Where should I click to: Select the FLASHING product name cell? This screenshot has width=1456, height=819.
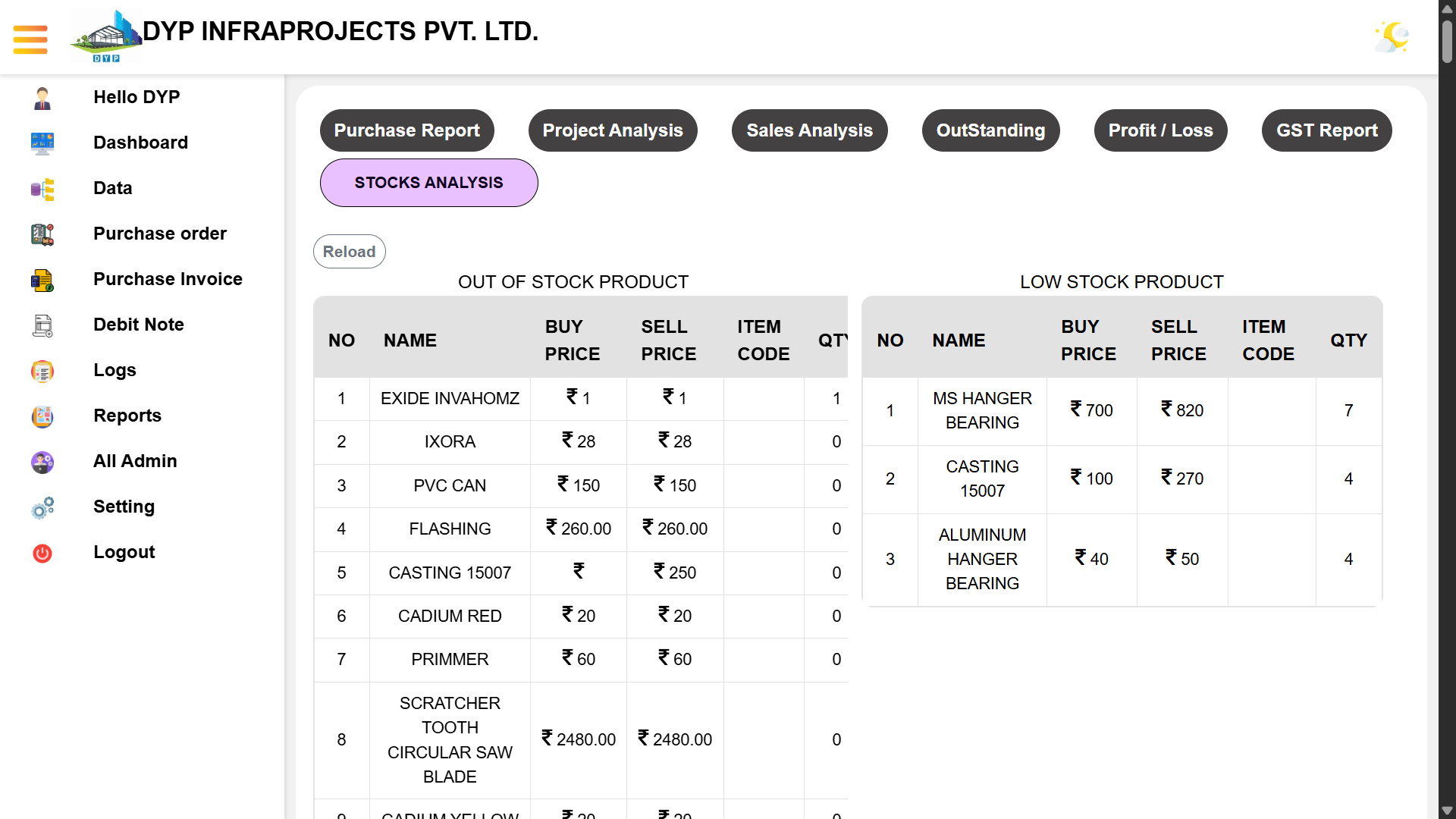450,529
